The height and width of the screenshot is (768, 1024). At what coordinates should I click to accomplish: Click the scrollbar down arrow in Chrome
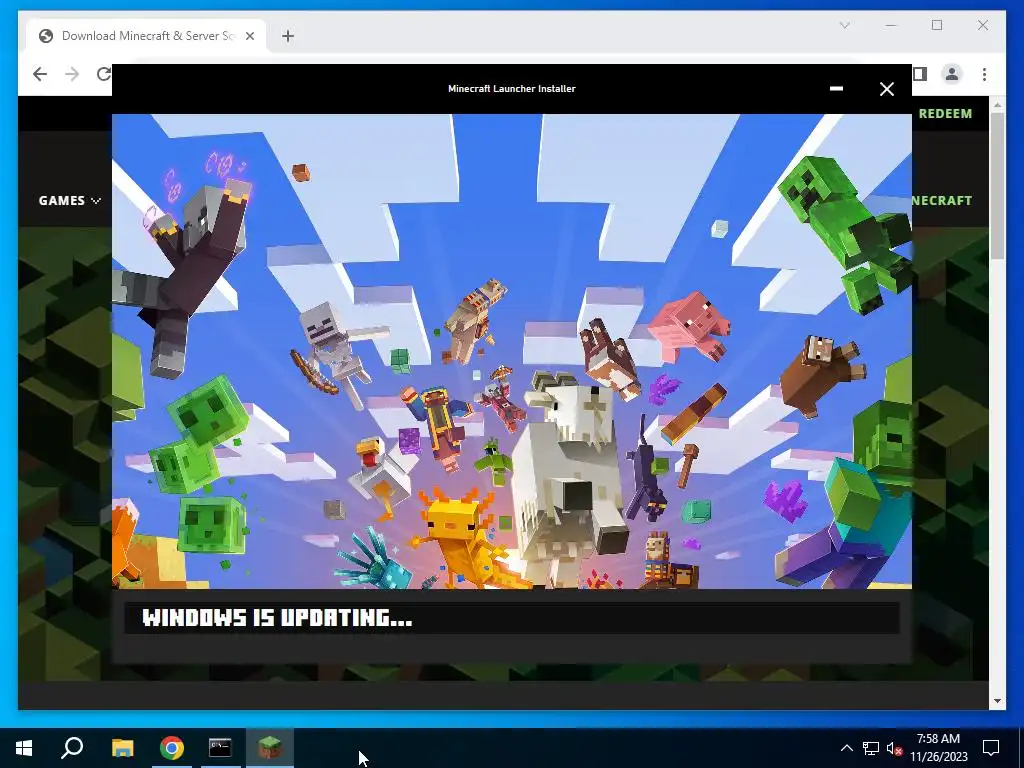[x=997, y=701]
